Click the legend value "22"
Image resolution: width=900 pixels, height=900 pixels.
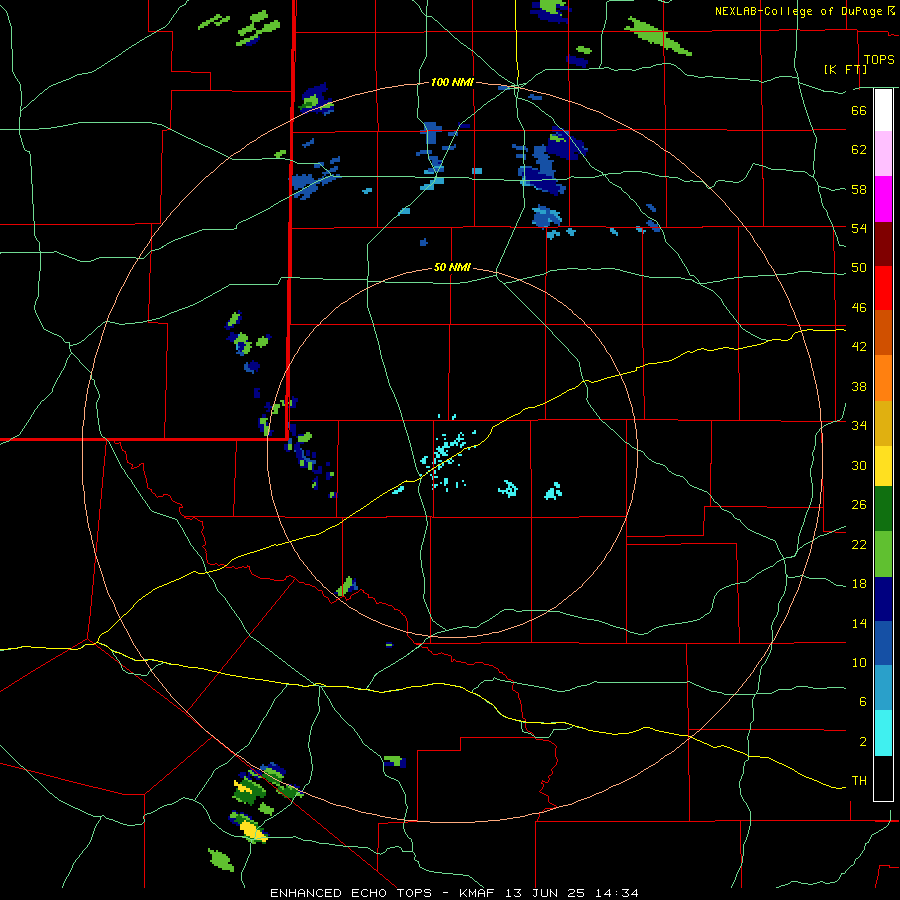pos(859,544)
